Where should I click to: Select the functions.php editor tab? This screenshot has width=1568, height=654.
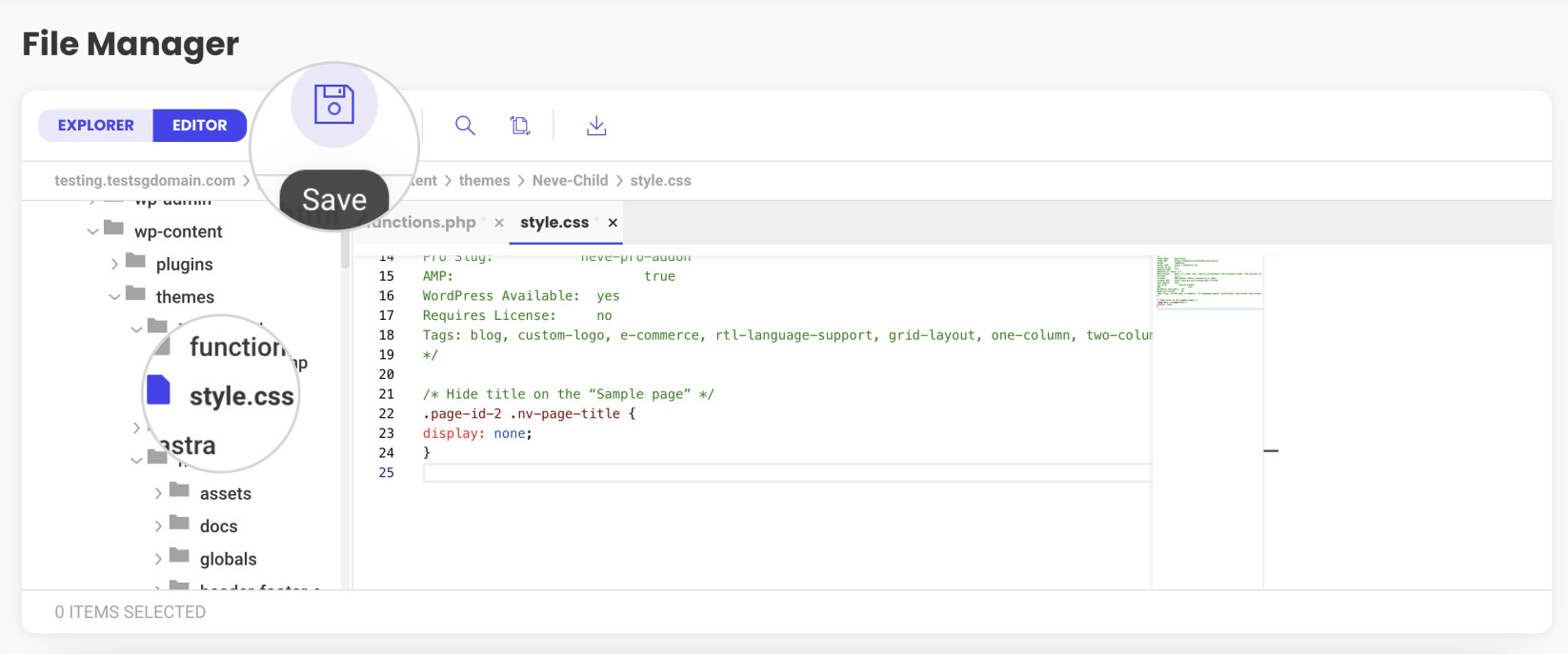(423, 223)
